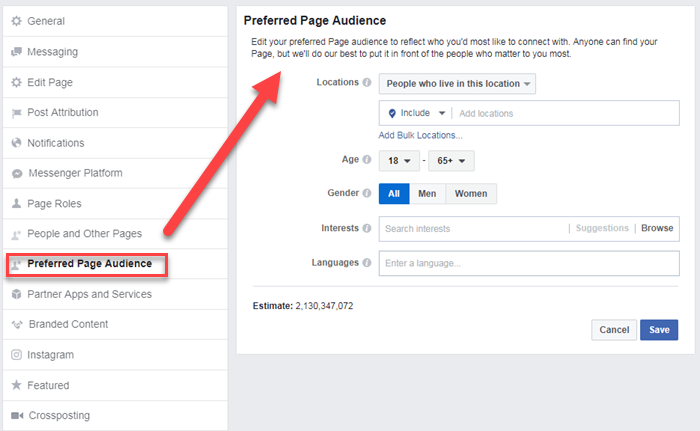The image size is (700, 431).
Task: Click the Branded Content handshake icon
Action: (x=17, y=324)
